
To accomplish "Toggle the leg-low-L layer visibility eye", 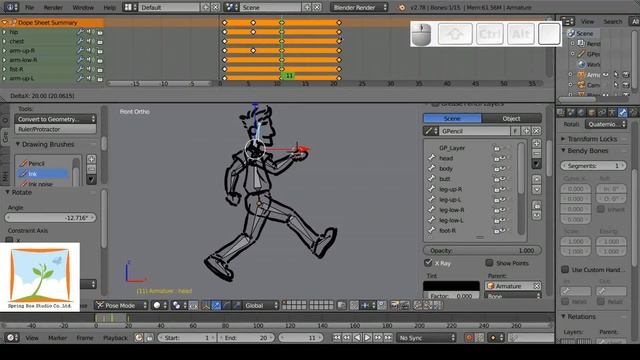I will (504, 220).
